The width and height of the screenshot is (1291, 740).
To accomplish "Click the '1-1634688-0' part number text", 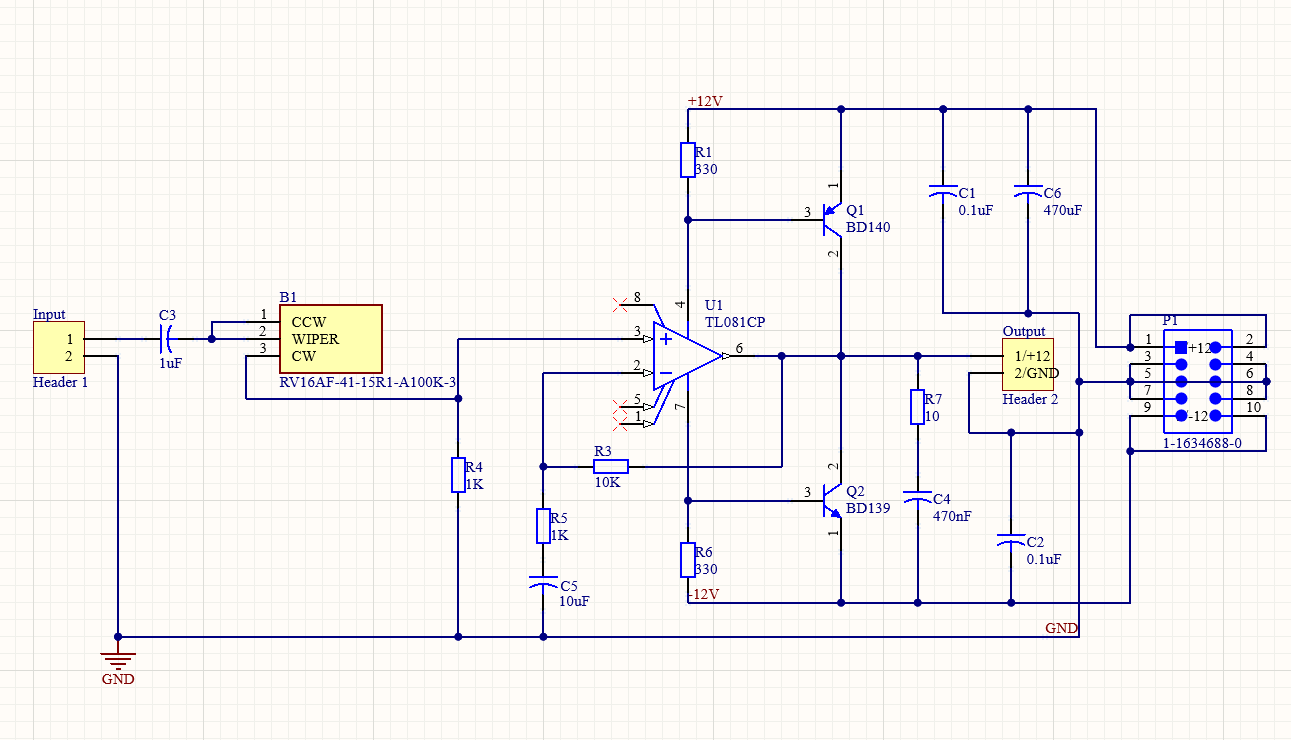I will click(1203, 443).
